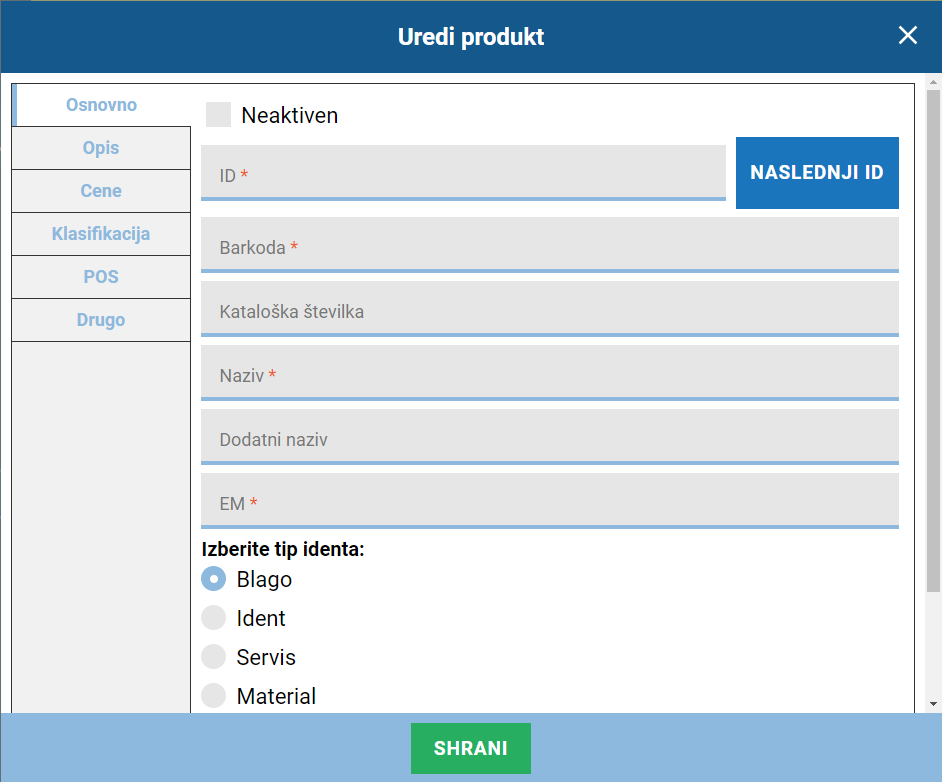942x782 pixels.
Task: Switch to the Osnovno tab
Action: pos(101,105)
